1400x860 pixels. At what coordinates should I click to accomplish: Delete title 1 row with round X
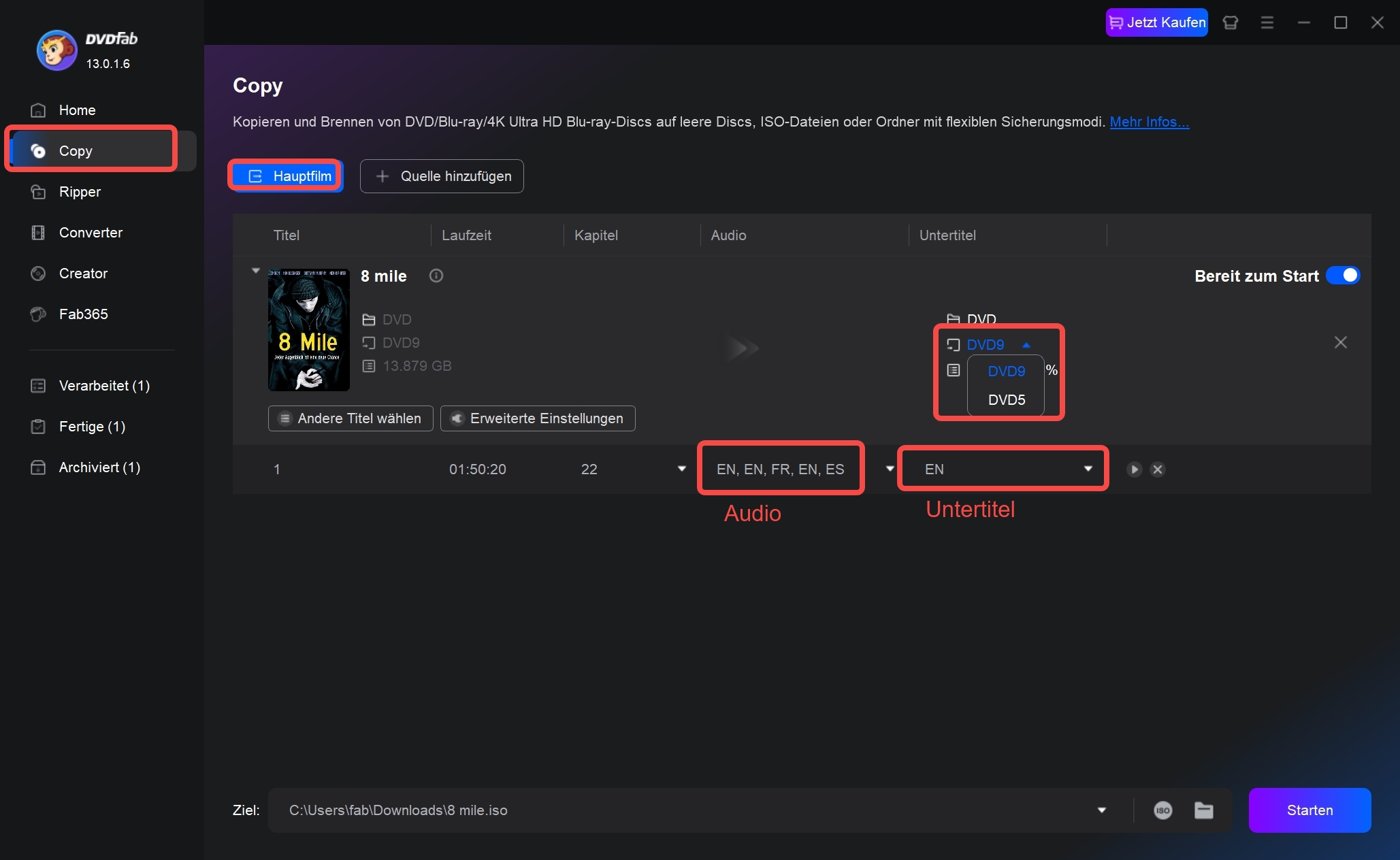[x=1158, y=469]
